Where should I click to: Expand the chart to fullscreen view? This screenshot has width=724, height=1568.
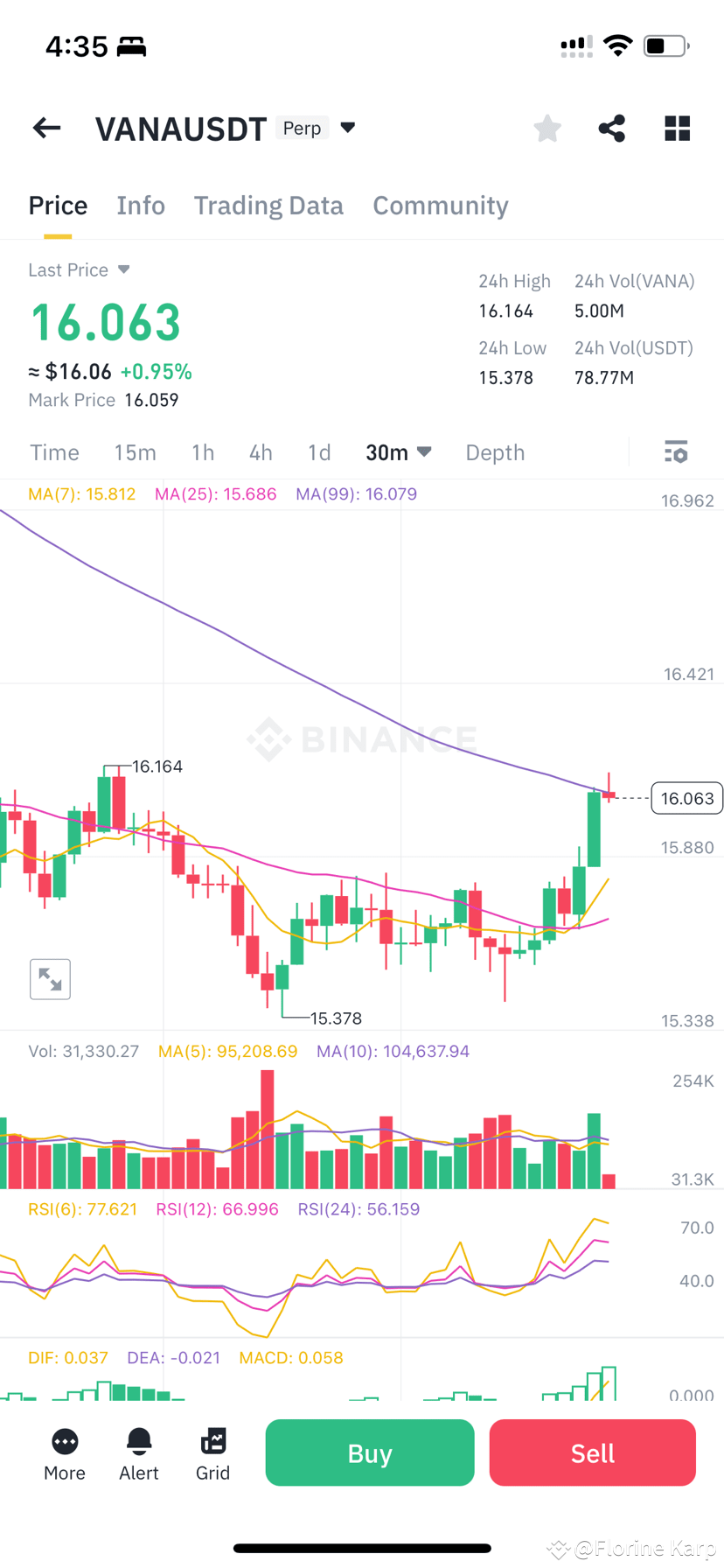point(50,978)
